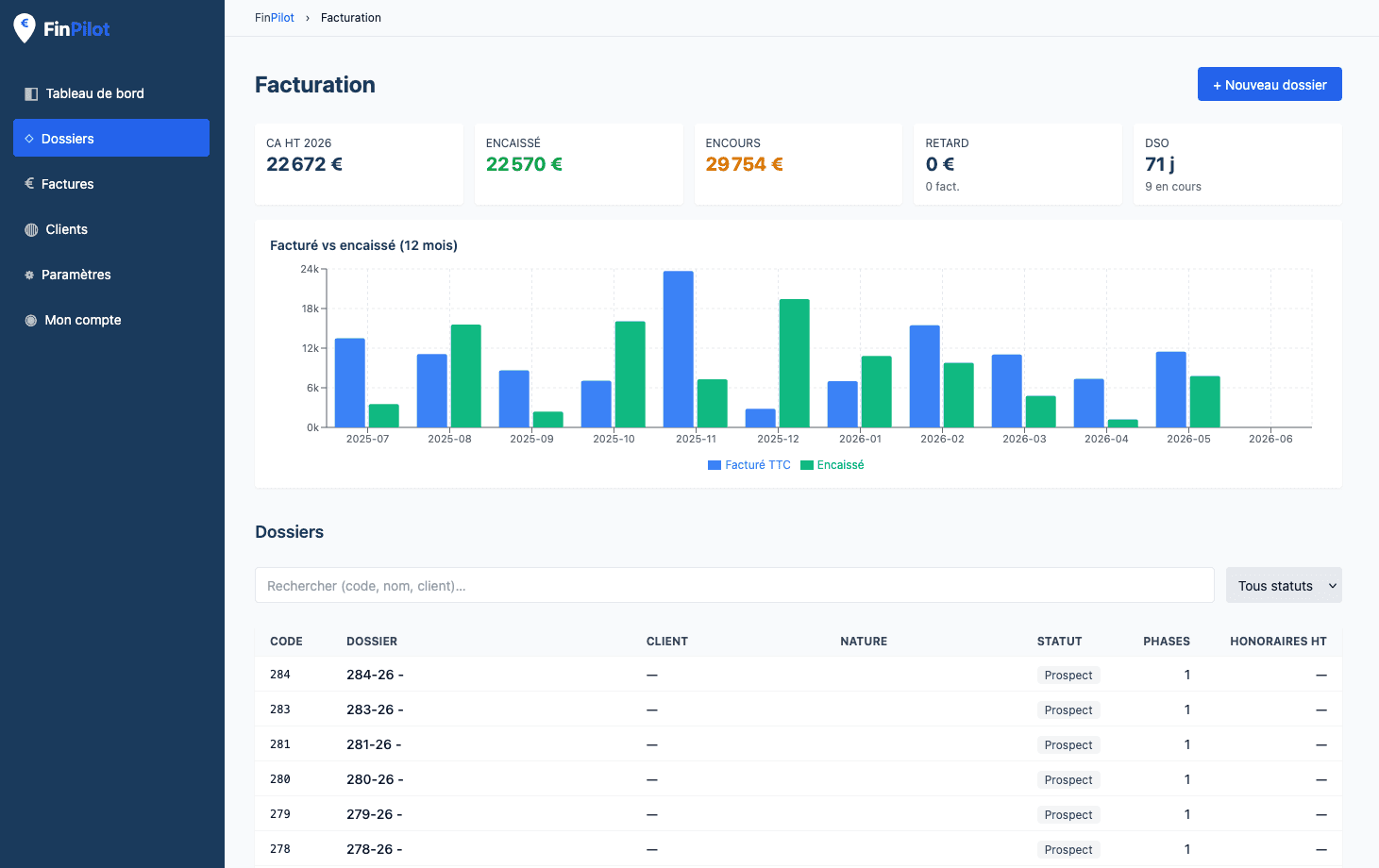
Task: Click the FinPilot breadcrumb link
Action: click(275, 18)
